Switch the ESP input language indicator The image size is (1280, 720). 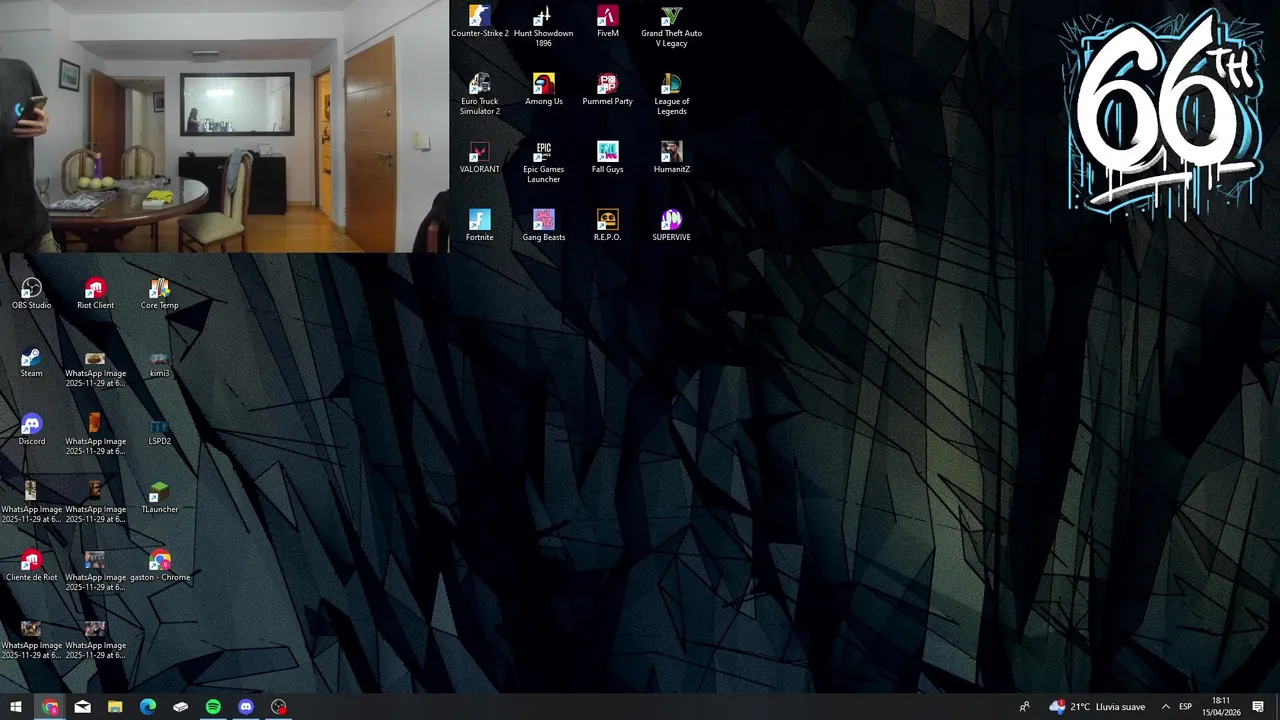click(x=1185, y=707)
